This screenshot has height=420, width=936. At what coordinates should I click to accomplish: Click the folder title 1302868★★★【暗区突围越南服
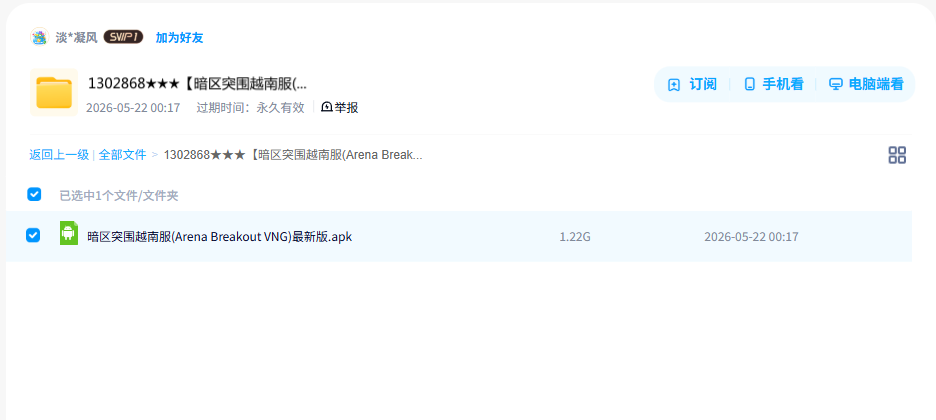click(x=198, y=84)
